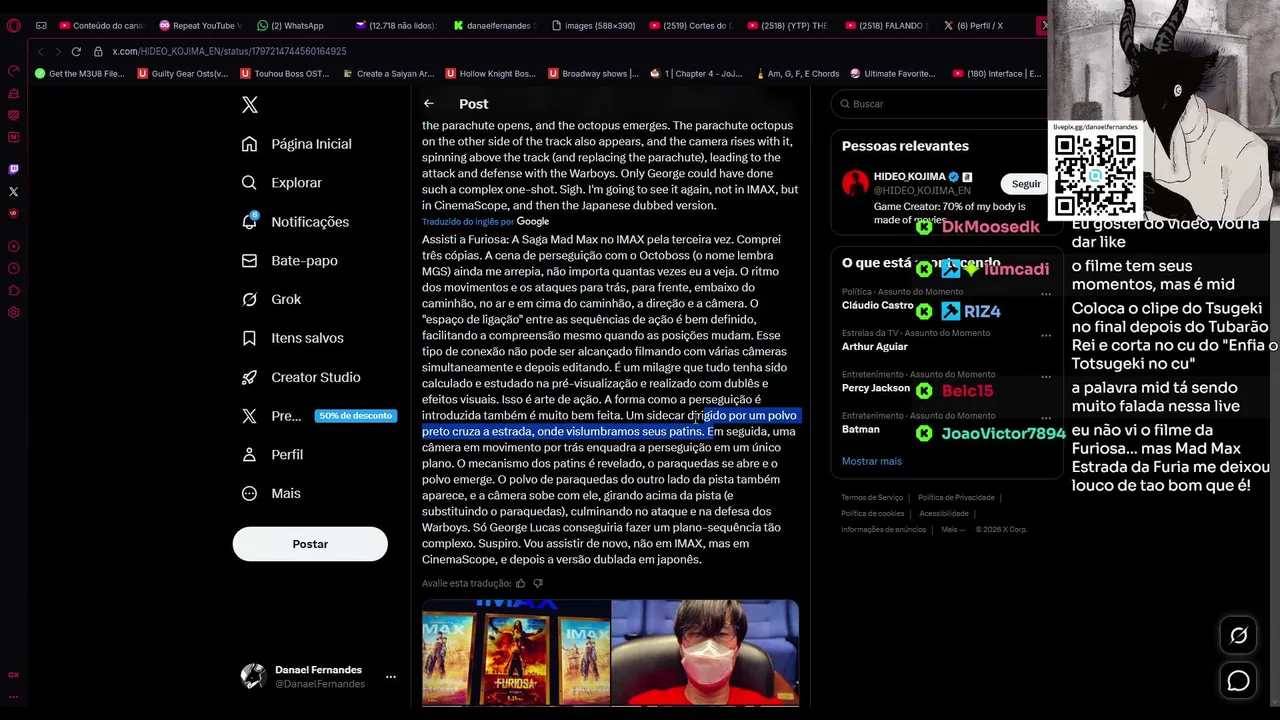Click the browser forward arrow in address bar
This screenshot has height=720, width=1280.
coord(58,51)
